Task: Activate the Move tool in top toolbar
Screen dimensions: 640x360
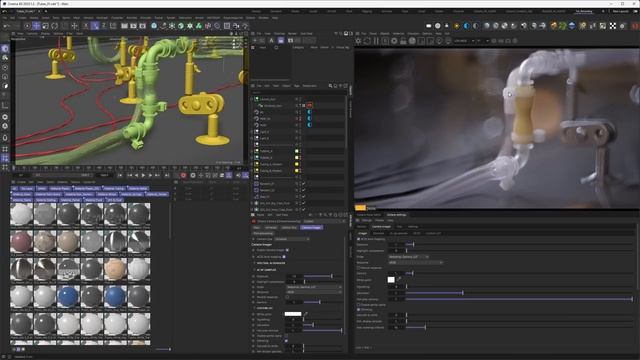Action: 36,26
